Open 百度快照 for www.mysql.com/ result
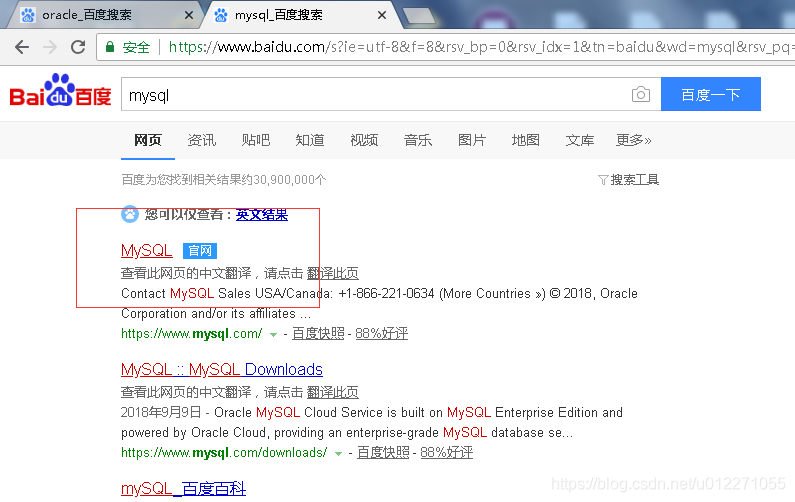The height and width of the screenshot is (502, 795). click(318, 334)
